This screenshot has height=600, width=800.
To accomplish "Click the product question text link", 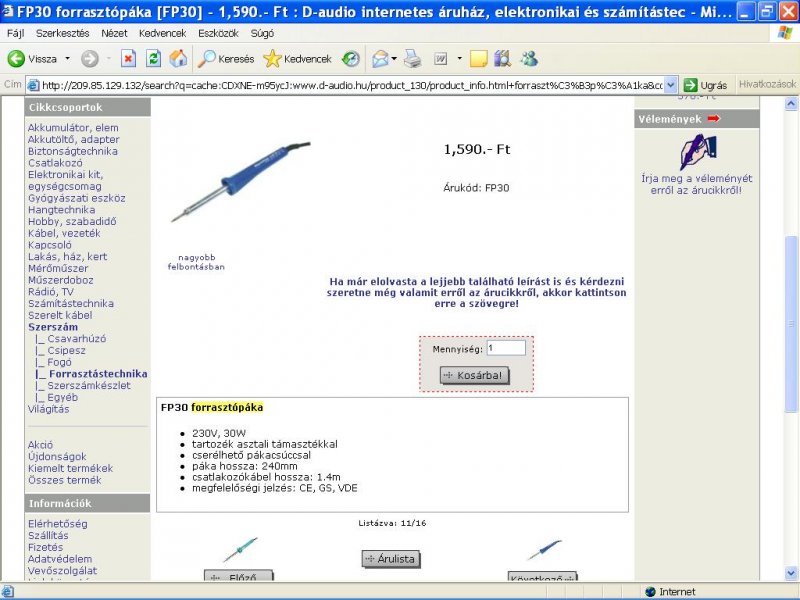I will 477,292.
